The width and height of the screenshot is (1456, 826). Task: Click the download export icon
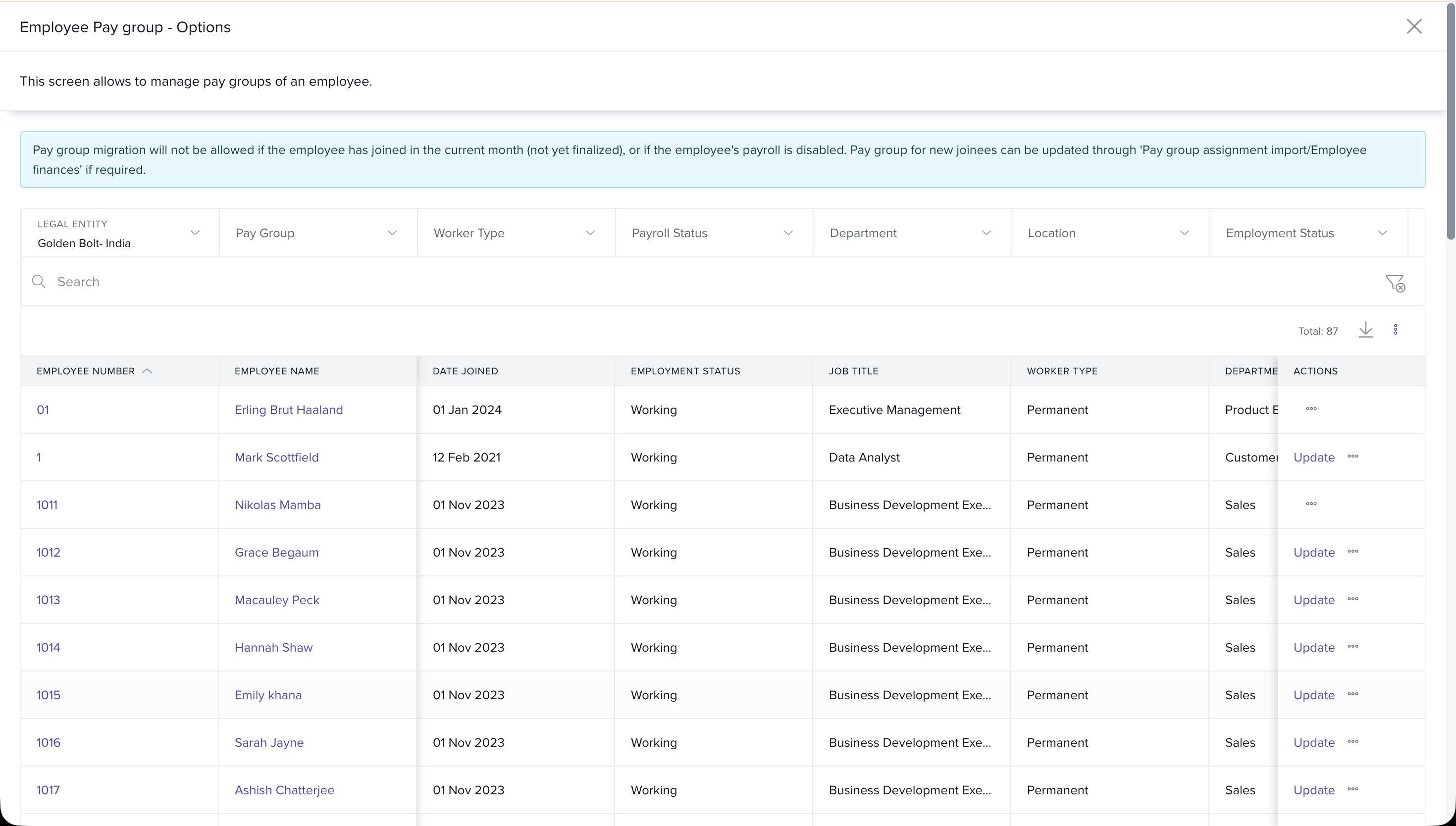(x=1365, y=330)
